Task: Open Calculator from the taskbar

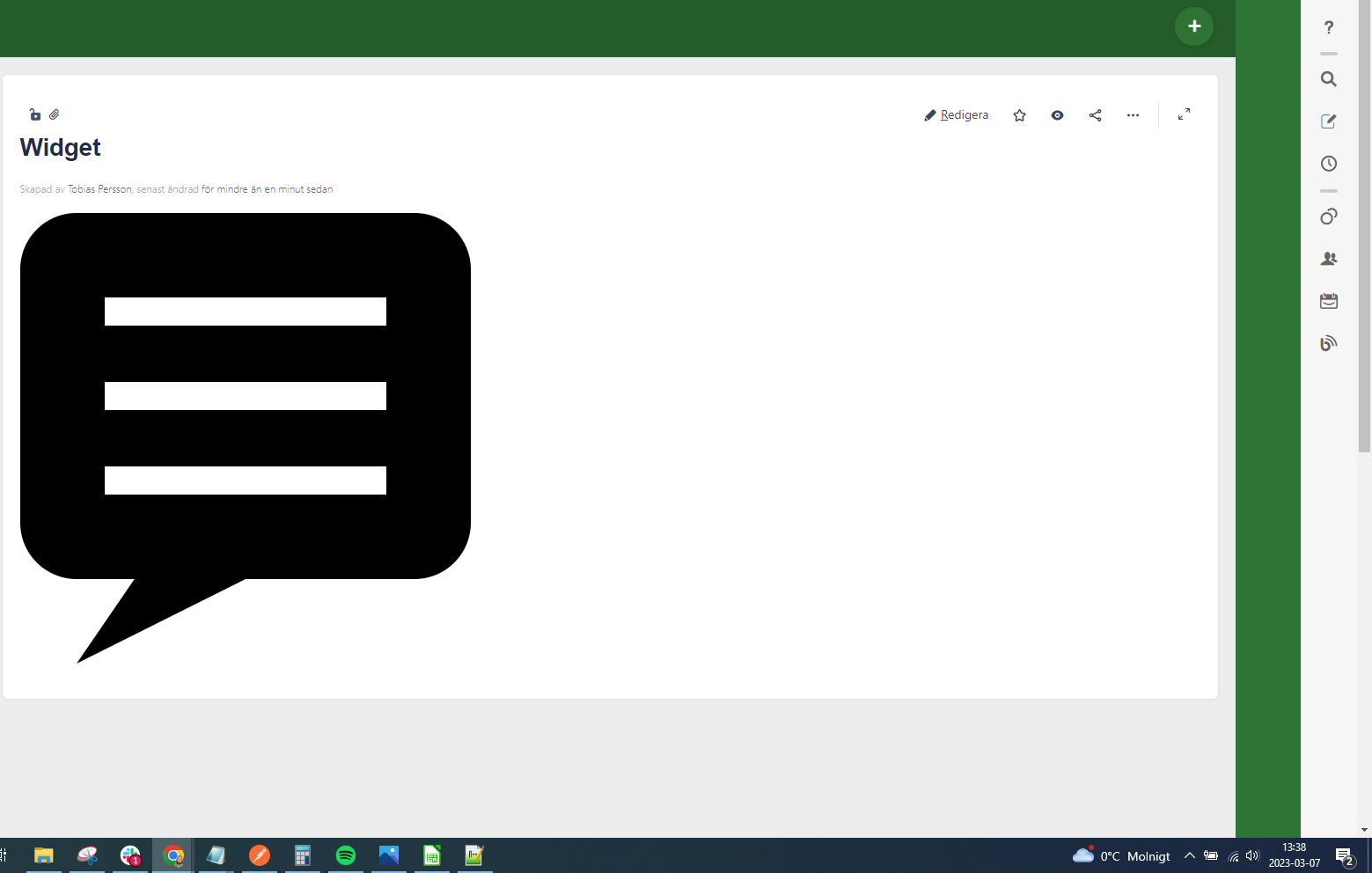Action: pos(303,855)
